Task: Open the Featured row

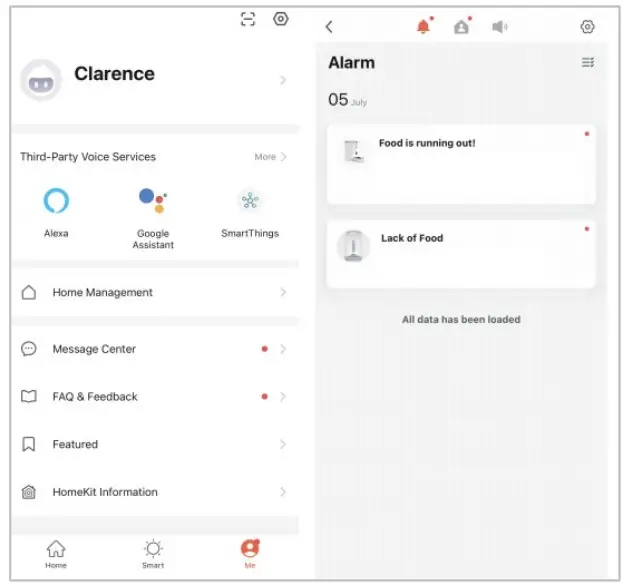Action: point(154,444)
